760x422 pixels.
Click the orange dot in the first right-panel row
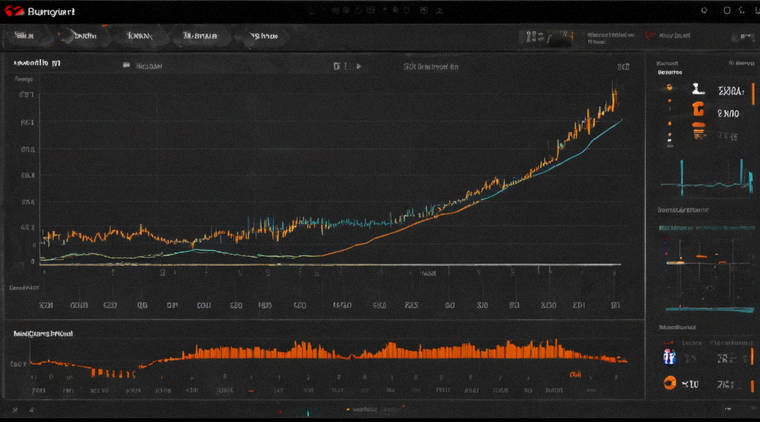coord(669,87)
